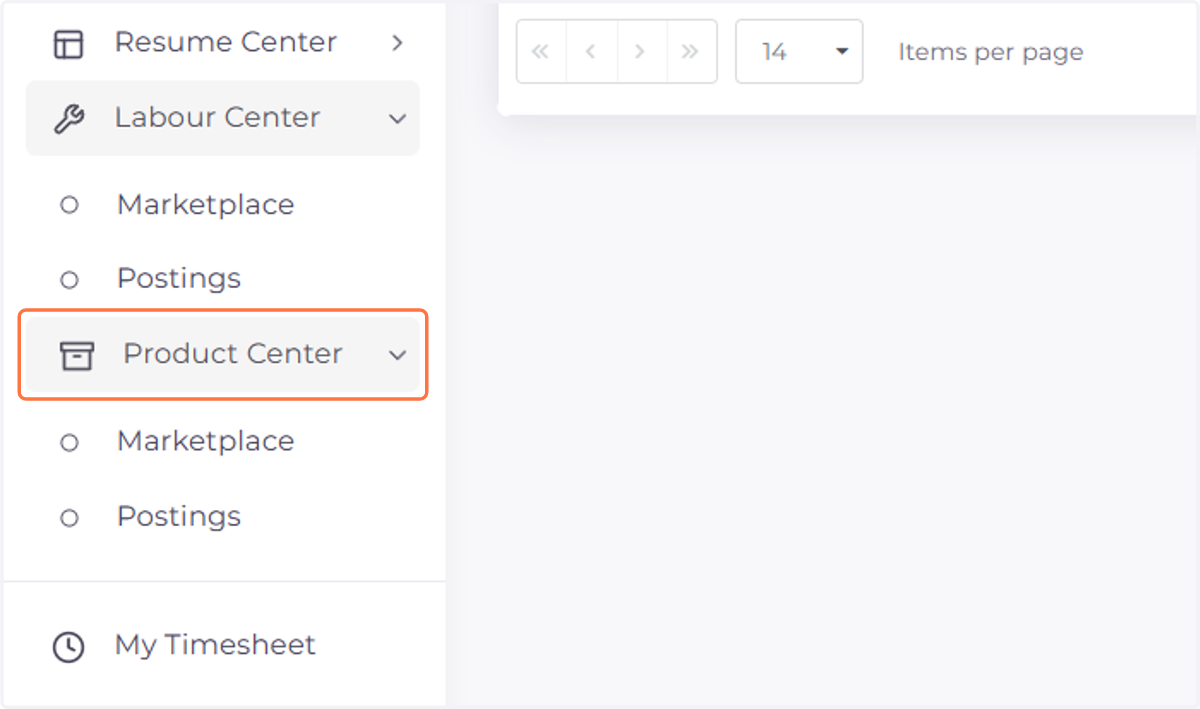Collapse Labour Center using its chevron
The width and height of the screenshot is (1200, 709).
[397, 118]
